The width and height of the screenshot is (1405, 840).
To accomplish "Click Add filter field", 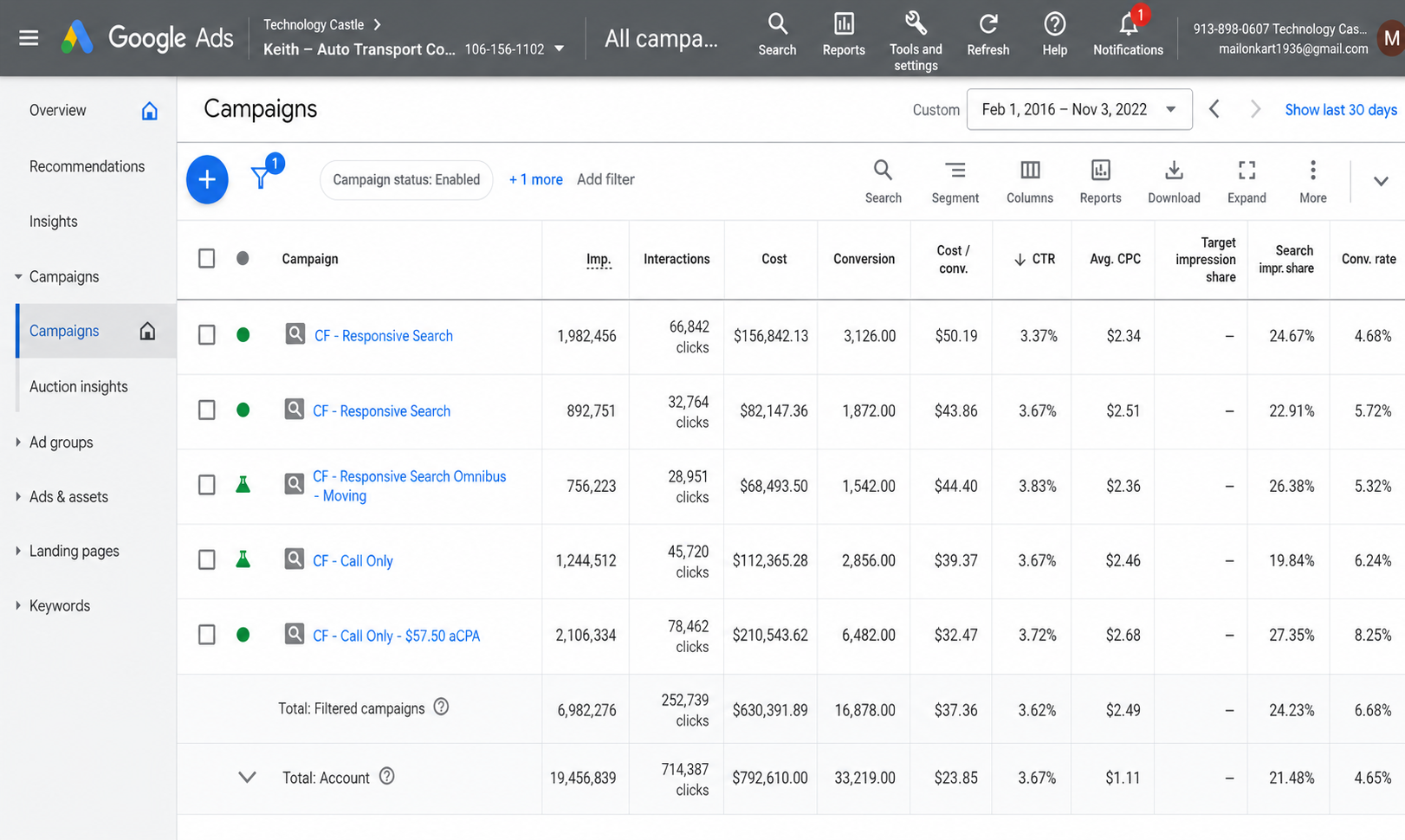I will [x=605, y=179].
